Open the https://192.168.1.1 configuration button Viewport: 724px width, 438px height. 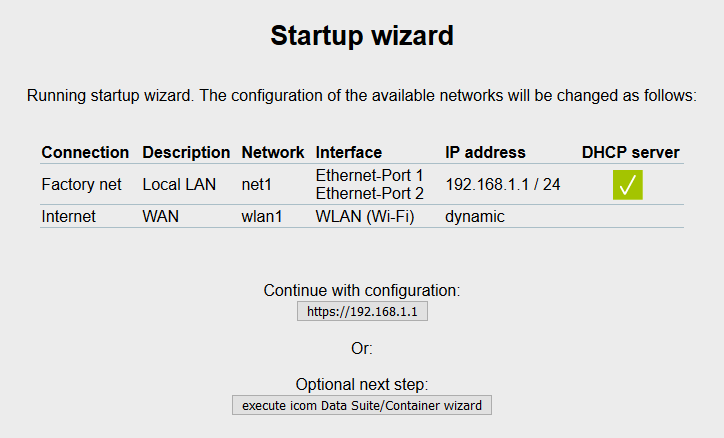tap(362, 311)
